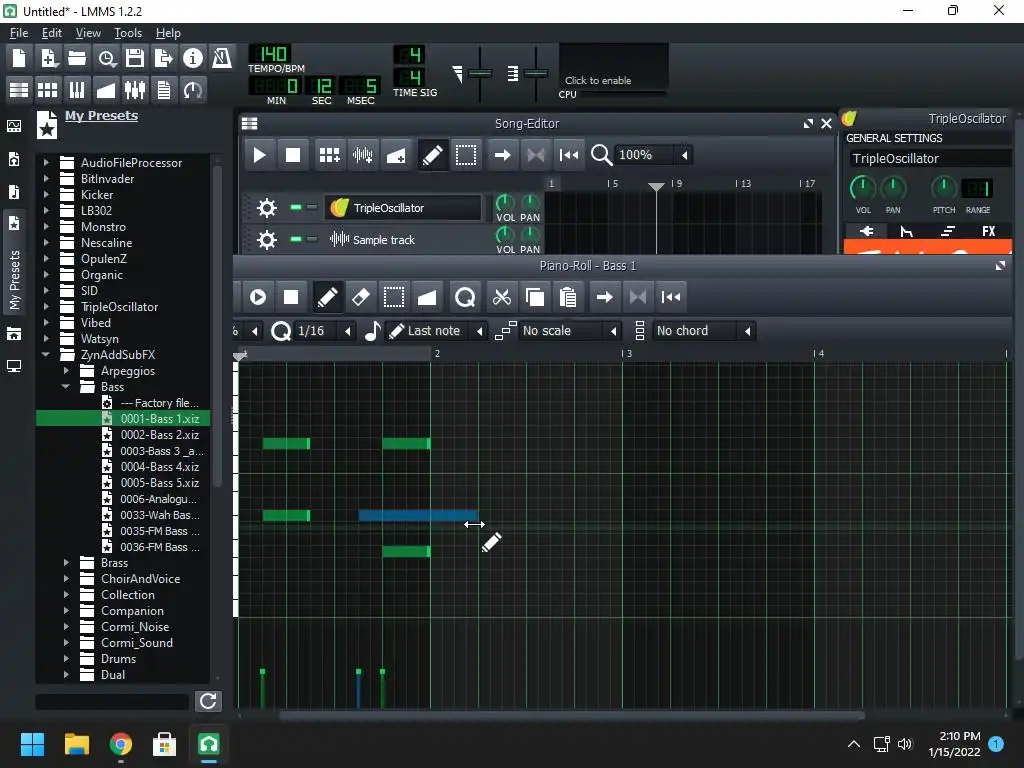1024x768 pixels.
Task: Play the song in Song-Editor
Action: [259, 155]
